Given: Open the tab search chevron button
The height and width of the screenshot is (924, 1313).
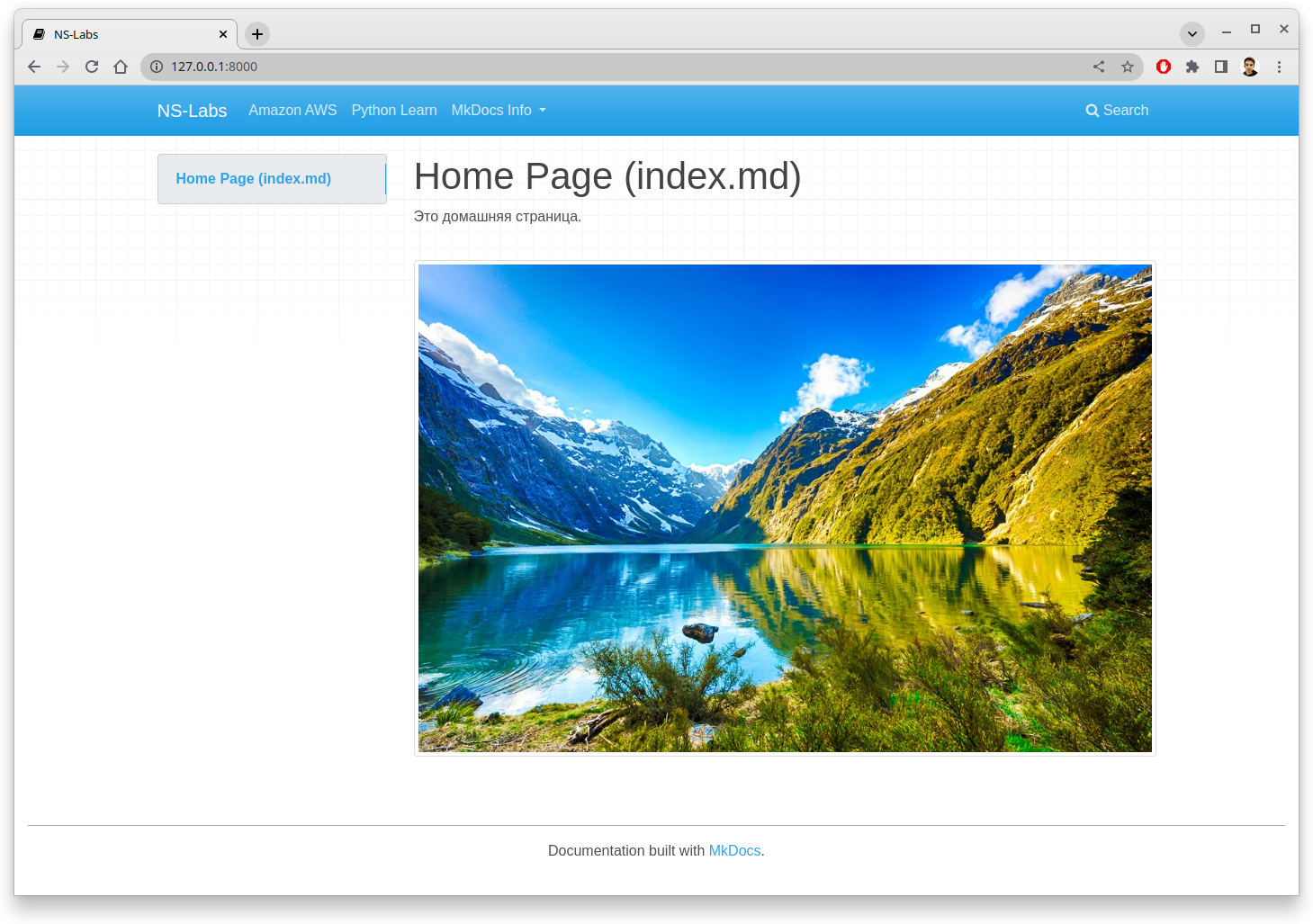Looking at the screenshot, I should [x=1192, y=34].
